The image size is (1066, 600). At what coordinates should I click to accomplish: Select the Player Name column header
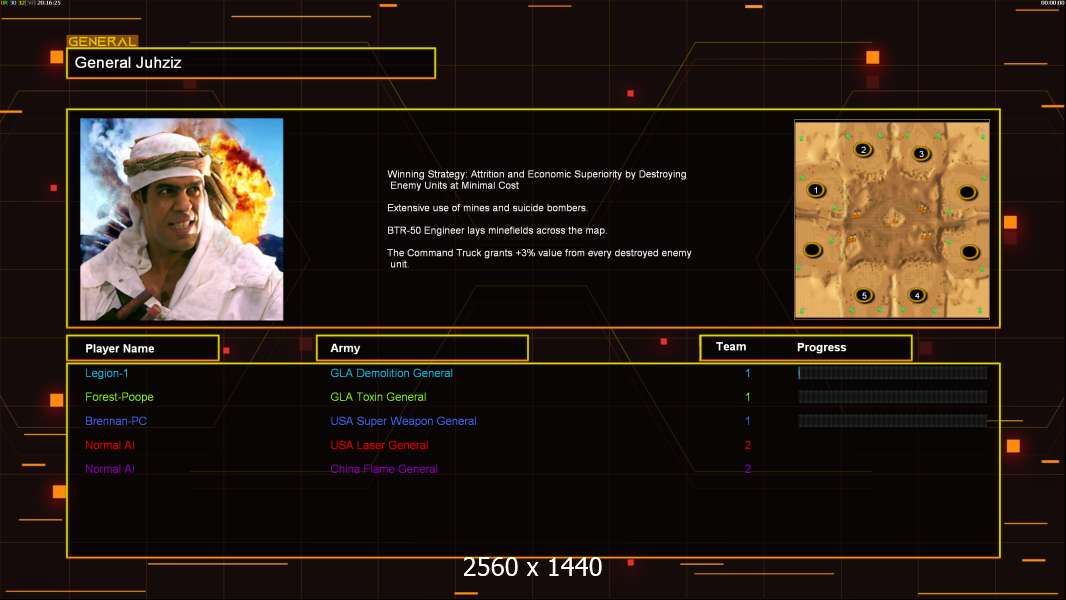(x=142, y=348)
